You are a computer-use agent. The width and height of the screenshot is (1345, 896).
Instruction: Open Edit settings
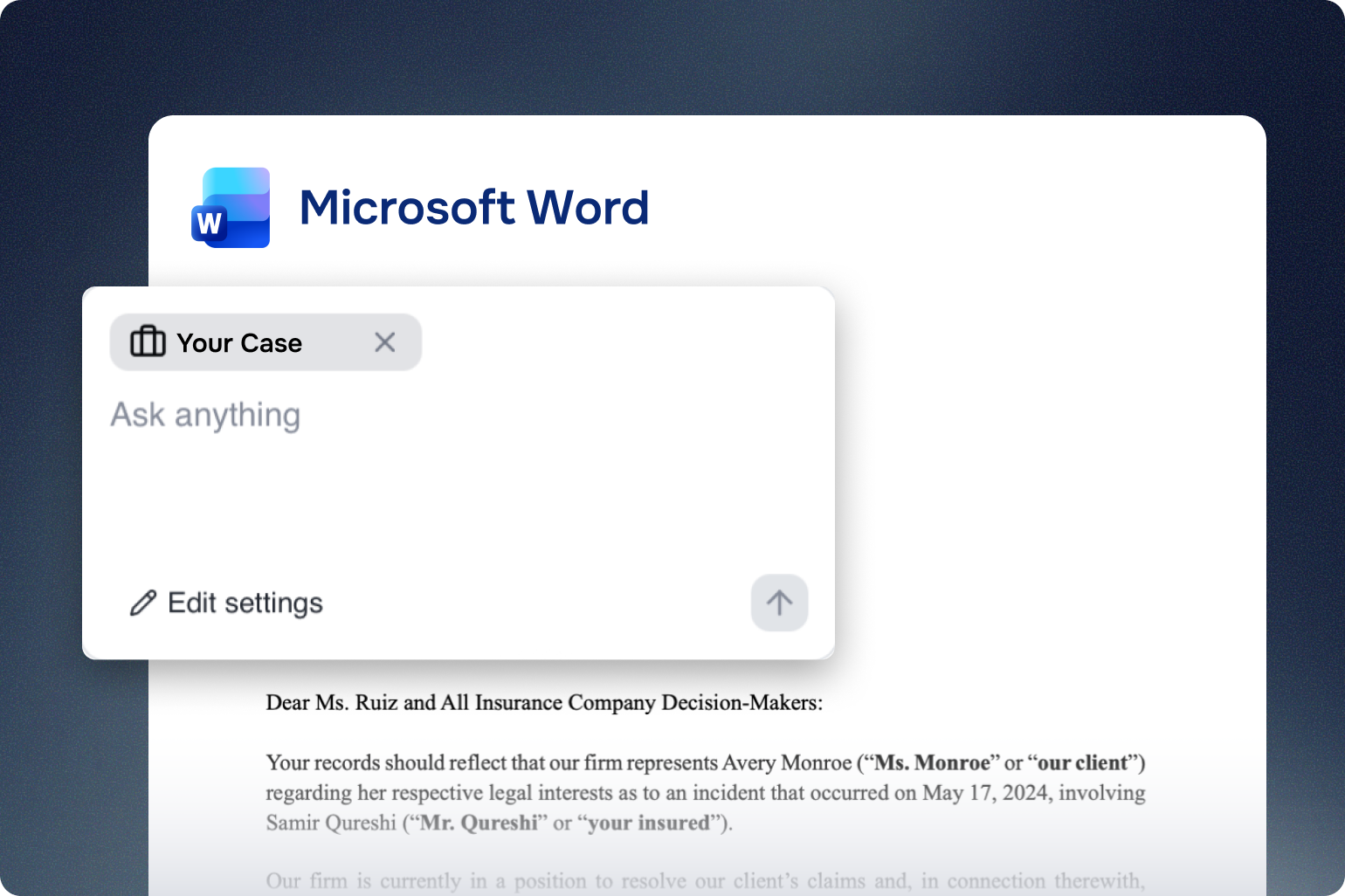[226, 603]
